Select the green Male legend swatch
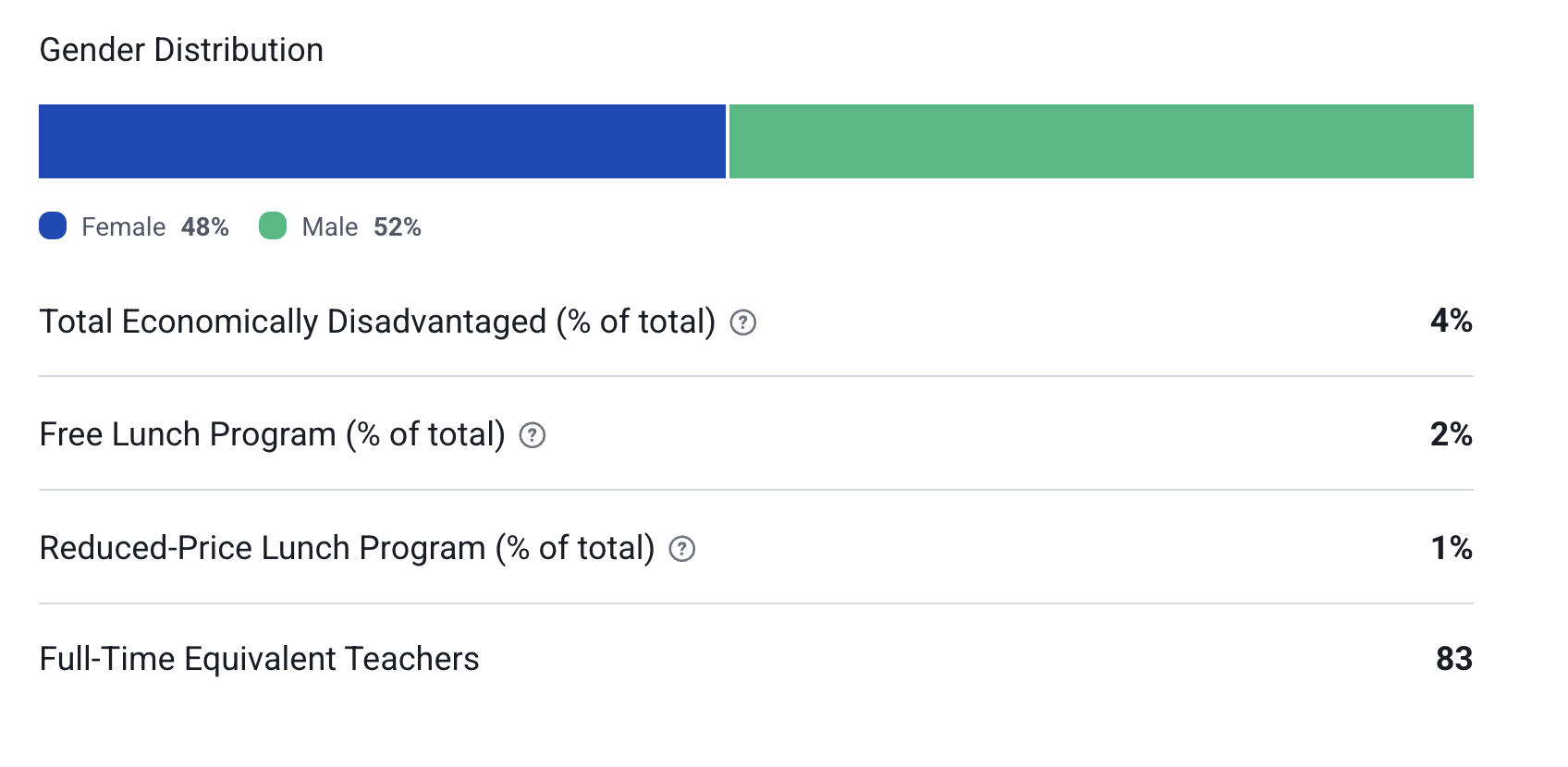Screen dimensions: 1568x767 coord(273,225)
